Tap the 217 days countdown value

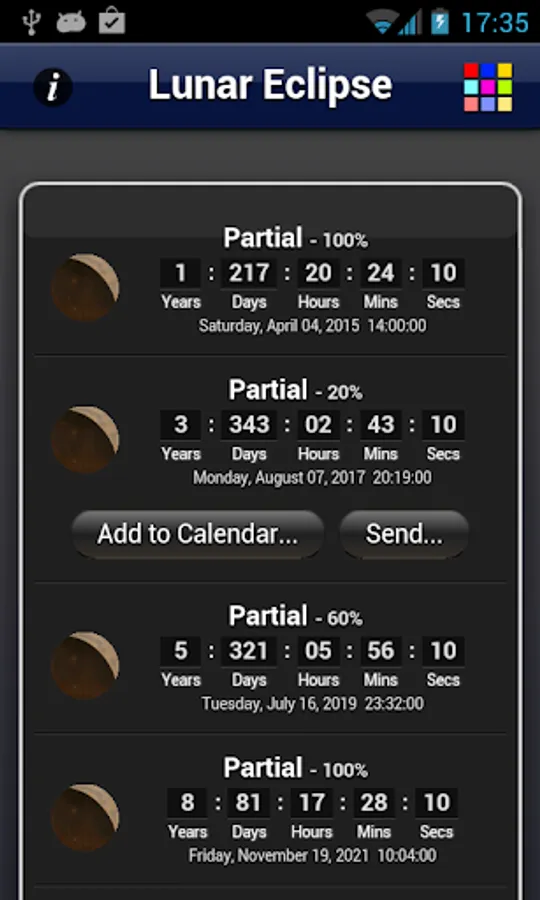(x=249, y=273)
